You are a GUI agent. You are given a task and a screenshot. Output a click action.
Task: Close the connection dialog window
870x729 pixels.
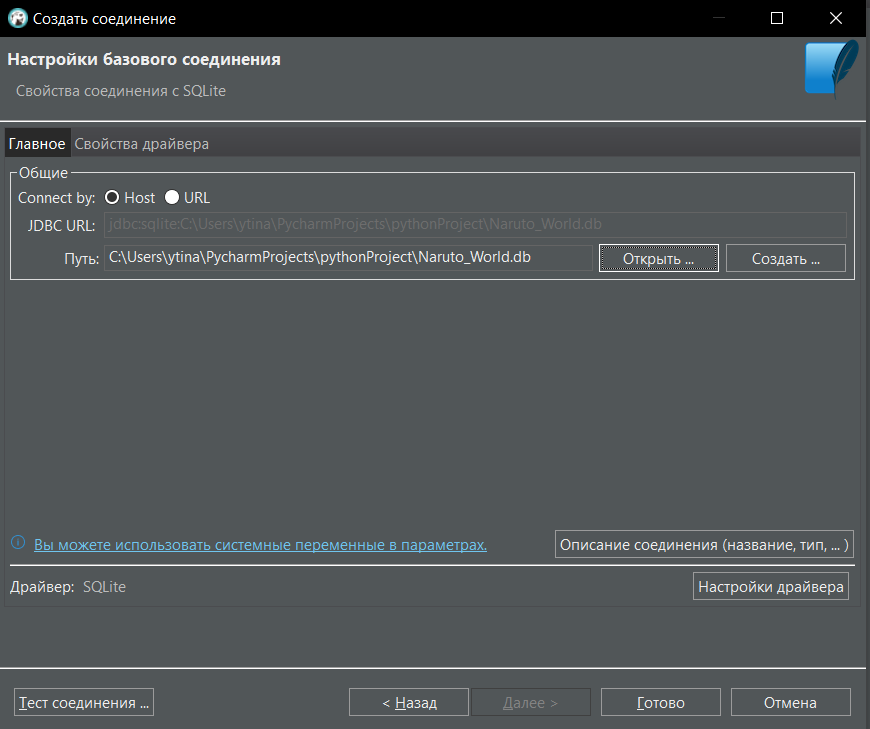(x=836, y=18)
